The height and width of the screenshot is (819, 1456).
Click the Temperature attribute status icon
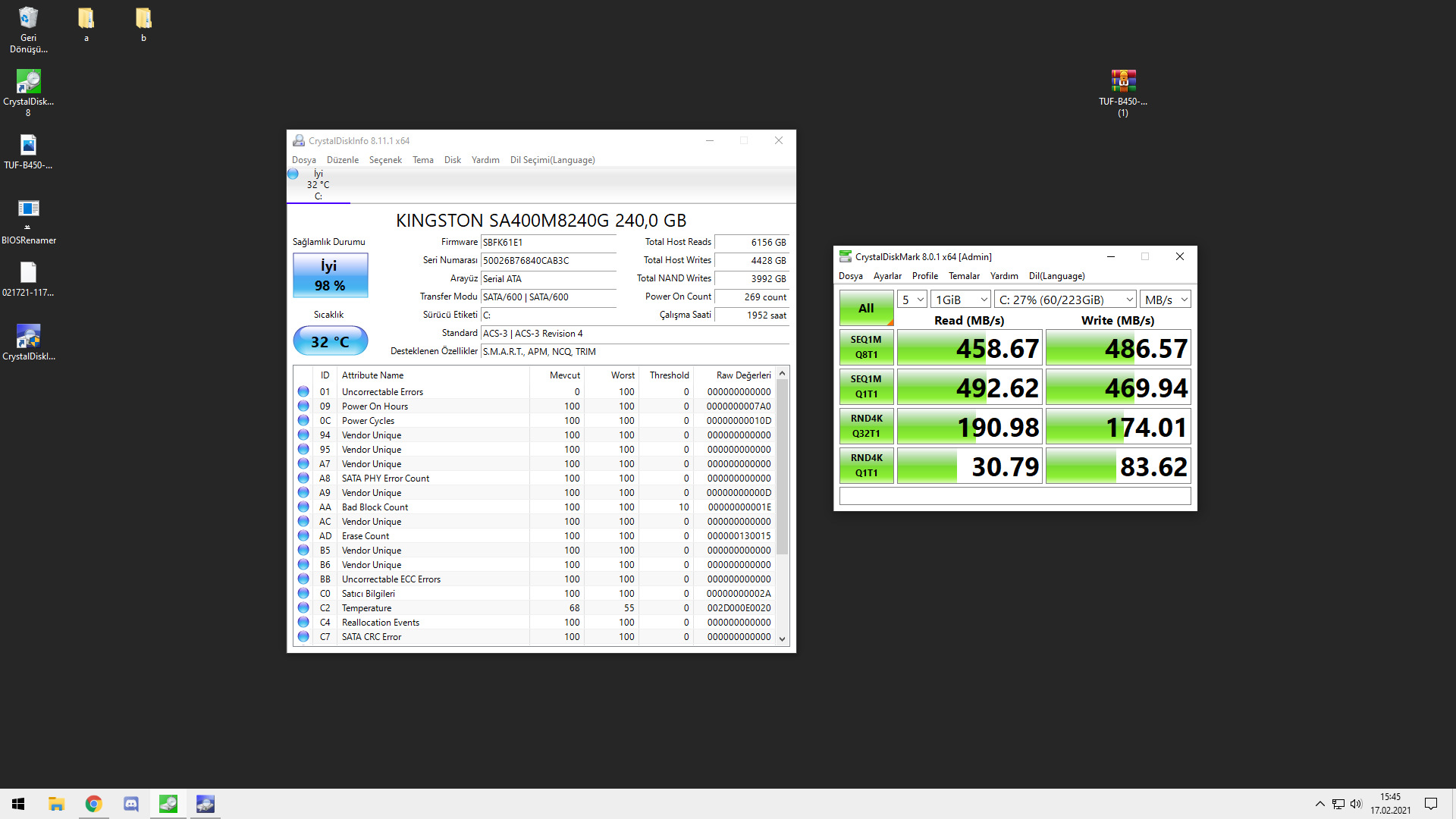303,608
